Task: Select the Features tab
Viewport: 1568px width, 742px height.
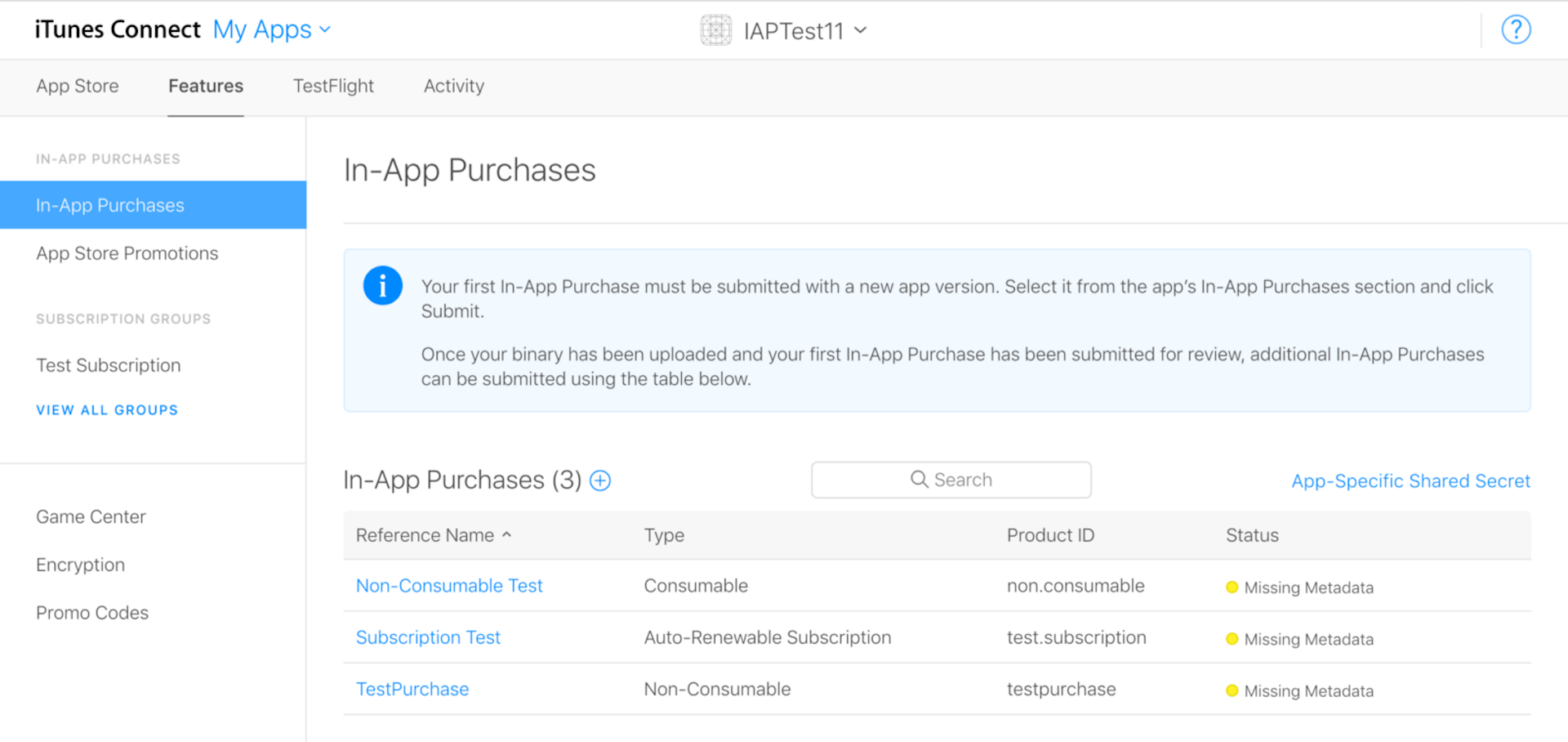Action: (x=206, y=86)
